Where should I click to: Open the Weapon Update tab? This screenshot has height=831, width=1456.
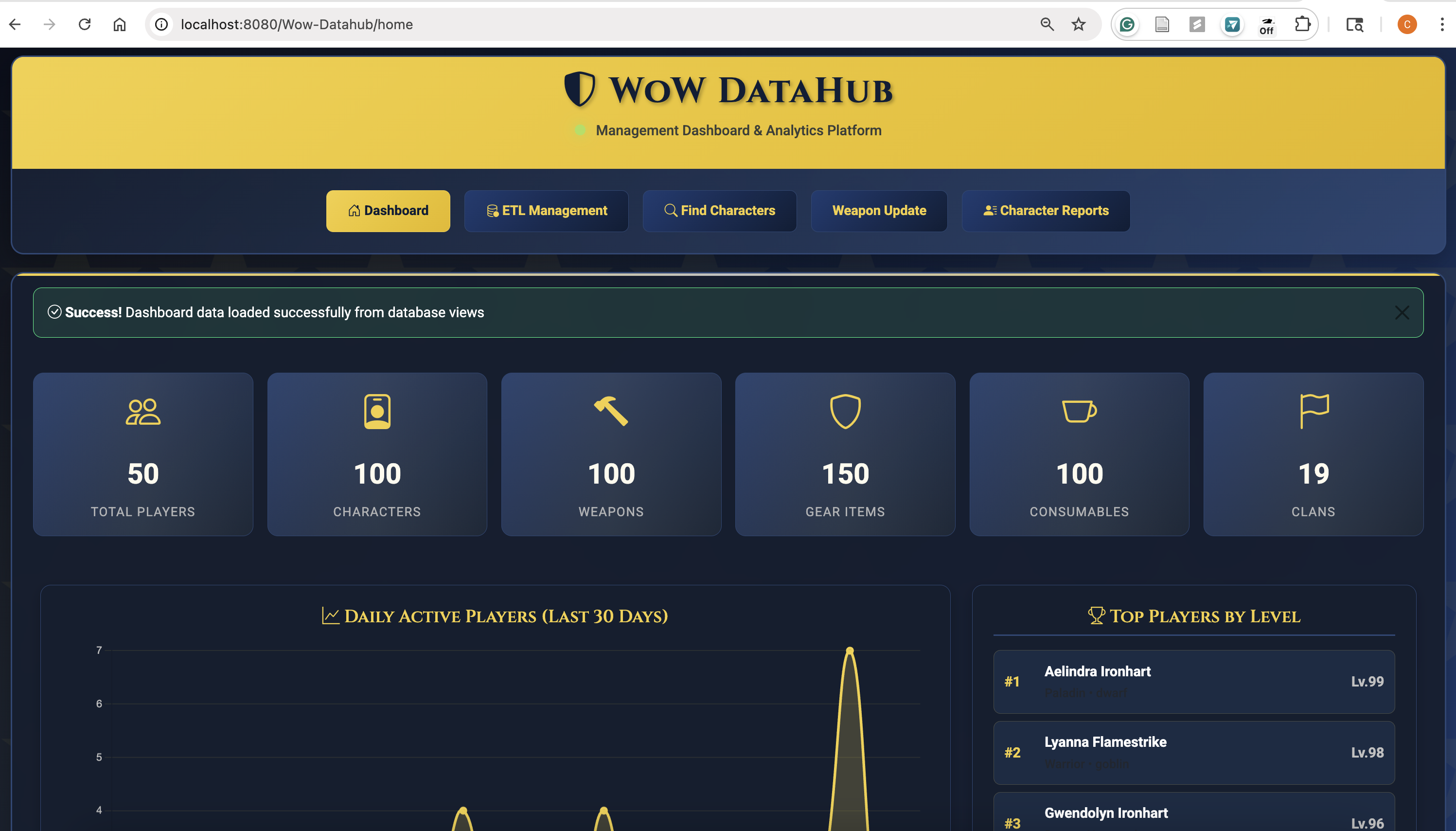click(x=879, y=211)
